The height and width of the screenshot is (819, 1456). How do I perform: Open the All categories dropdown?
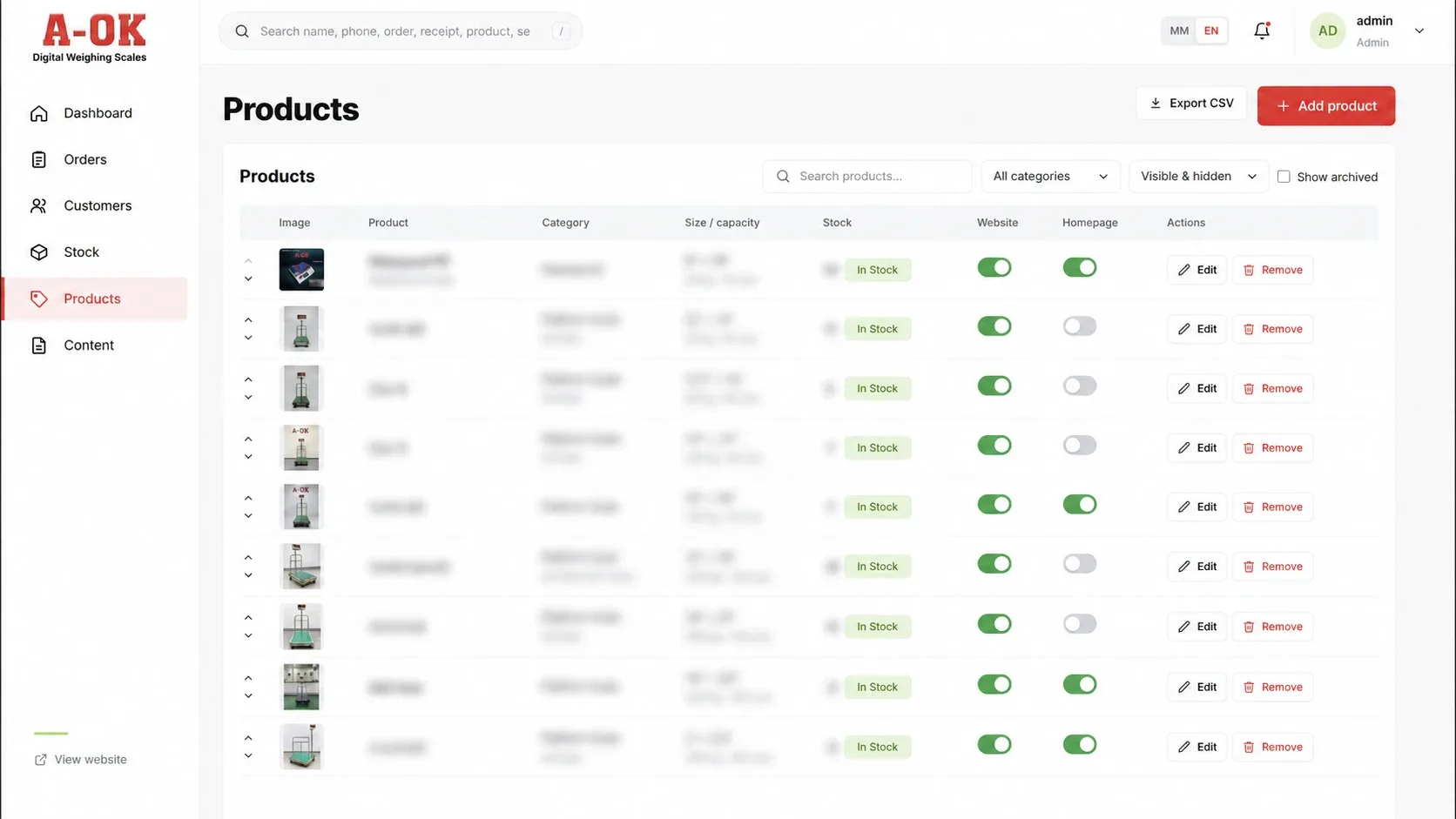click(1050, 176)
